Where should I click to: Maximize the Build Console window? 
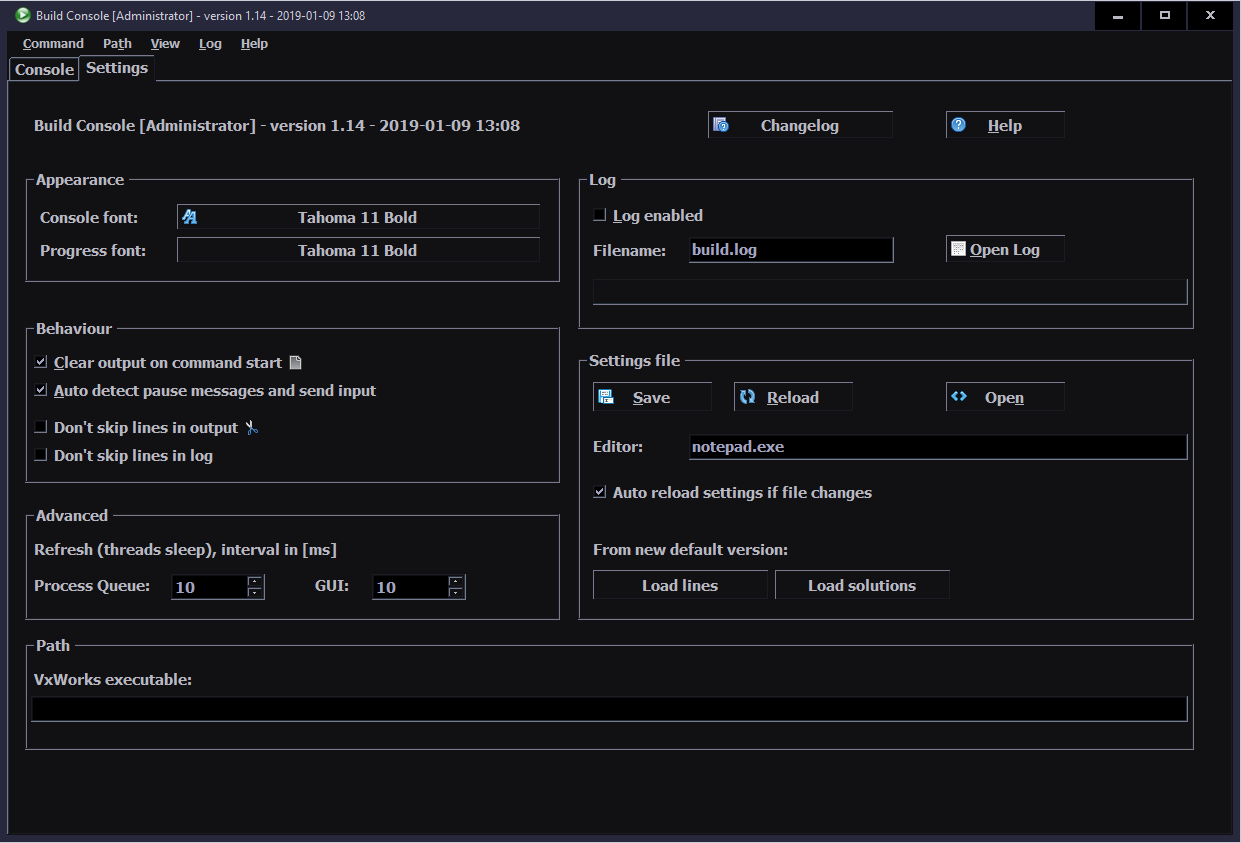coord(1164,15)
